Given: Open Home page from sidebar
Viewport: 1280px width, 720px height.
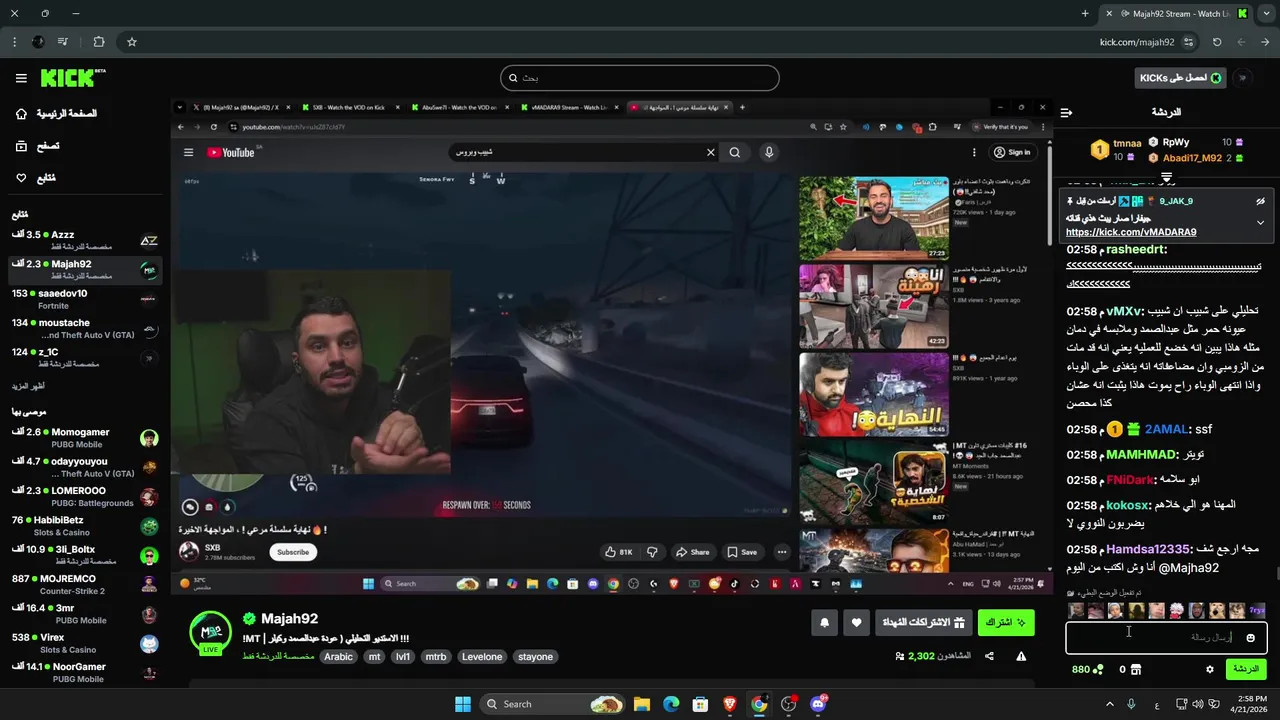Looking at the screenshot, I should pos(56,114).
